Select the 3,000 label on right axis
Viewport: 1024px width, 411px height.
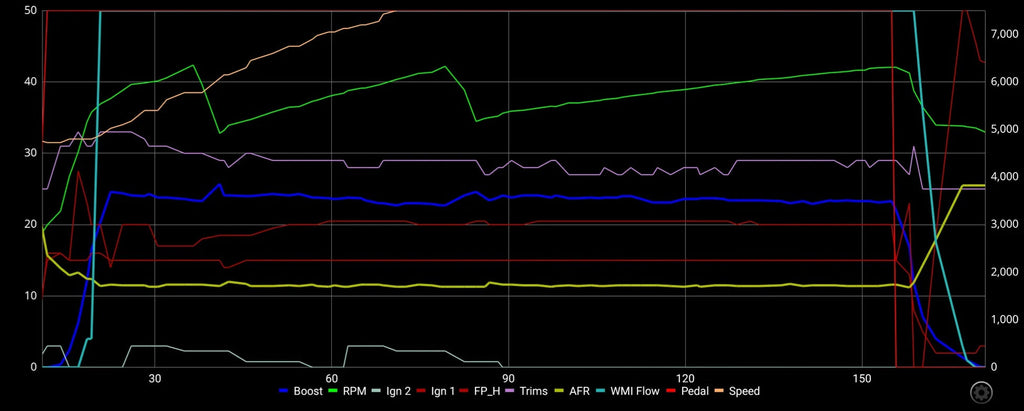(1005, 224)
